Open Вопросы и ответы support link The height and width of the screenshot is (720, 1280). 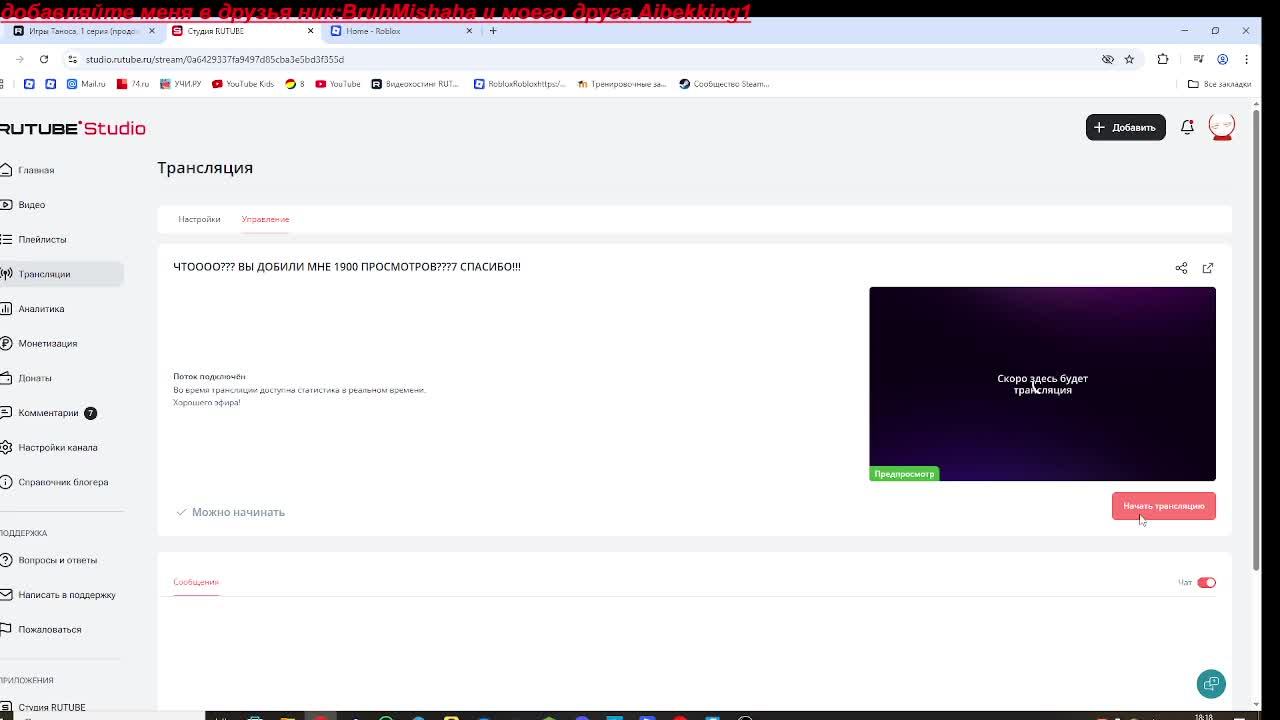(x=57, y=560)
